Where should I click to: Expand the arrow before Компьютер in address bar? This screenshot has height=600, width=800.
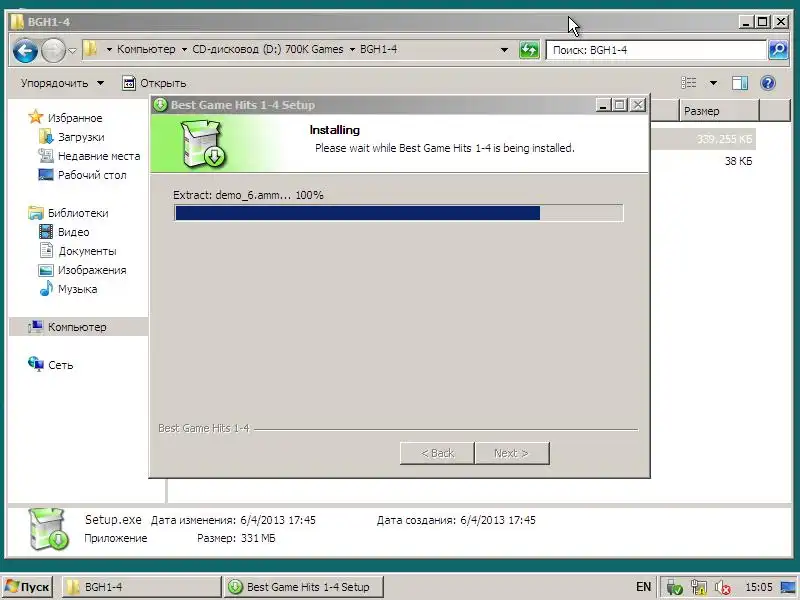coord(109,49)
